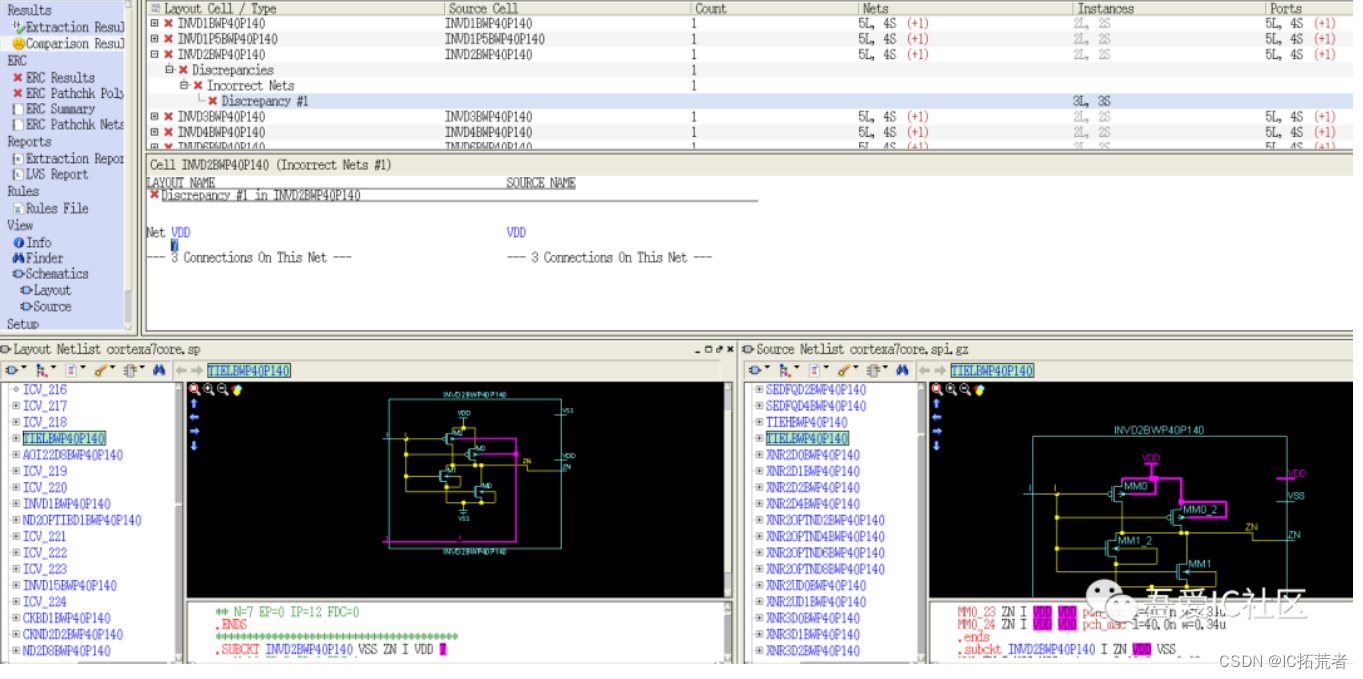Zoom out on layout schematic
This screenshot has width=1363, height=679.
click(223, 389)
